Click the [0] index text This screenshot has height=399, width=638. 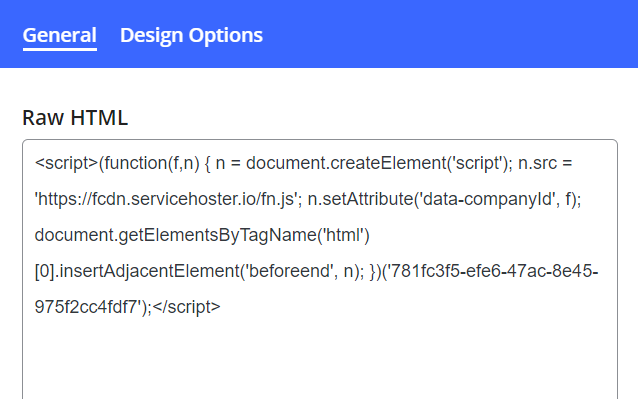coord(45,271)
